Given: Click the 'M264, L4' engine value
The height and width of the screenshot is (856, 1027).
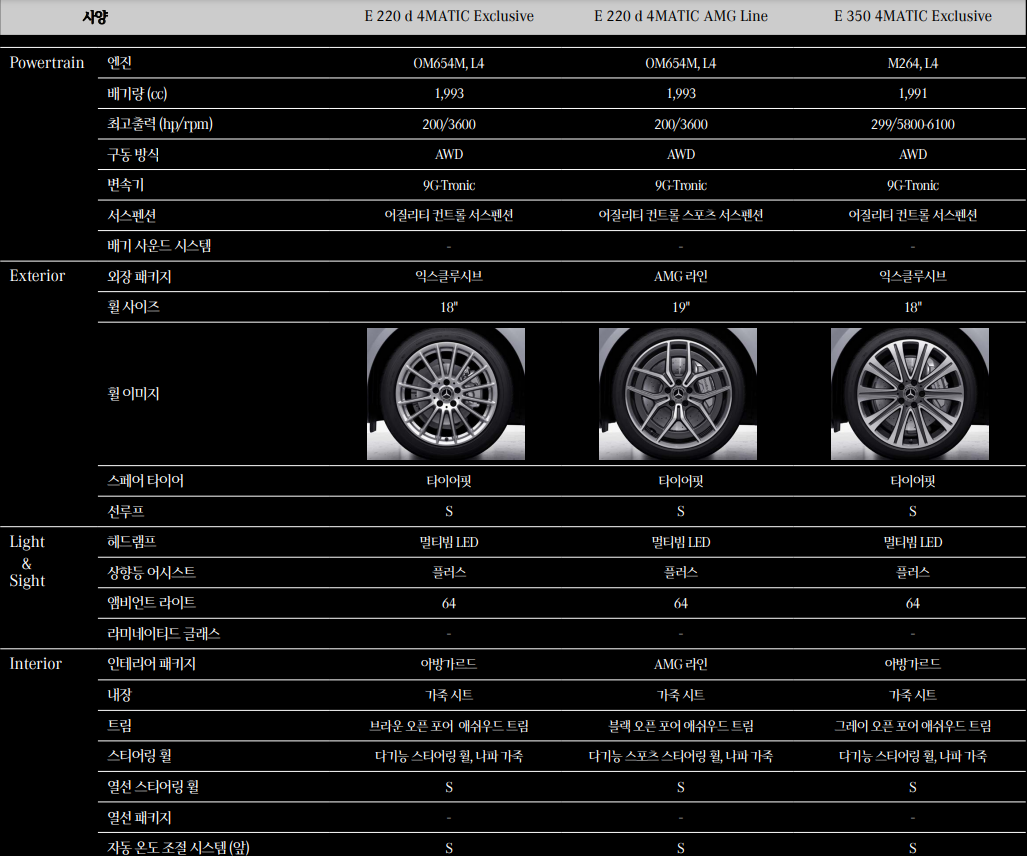Looking at the screenshot, I should tap(913, 64).
